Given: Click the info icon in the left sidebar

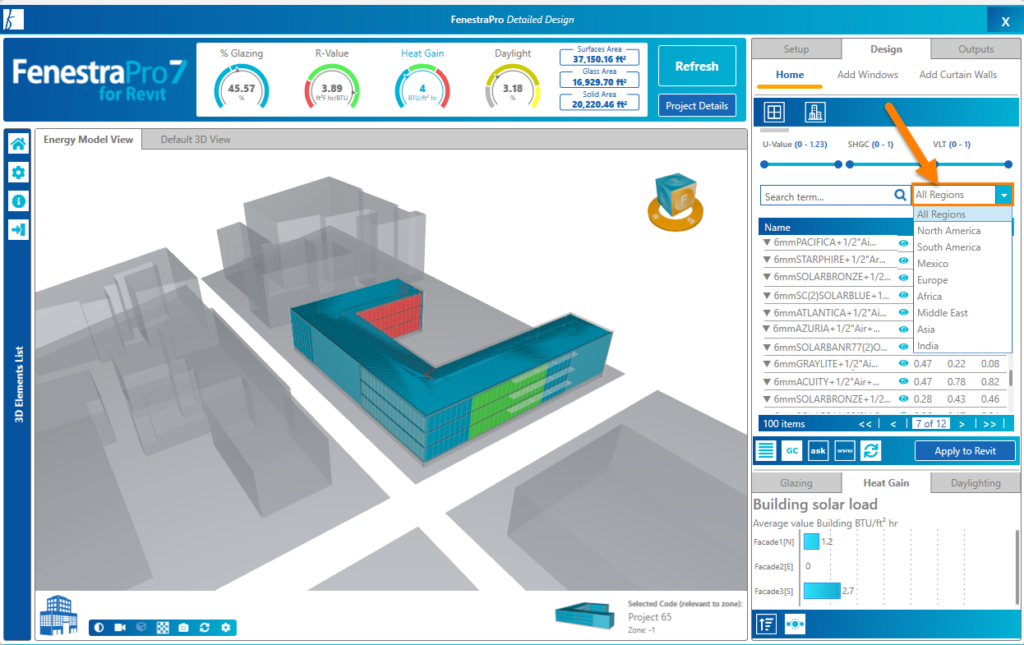Looking at the screenshot, I should tap(18, 201).
